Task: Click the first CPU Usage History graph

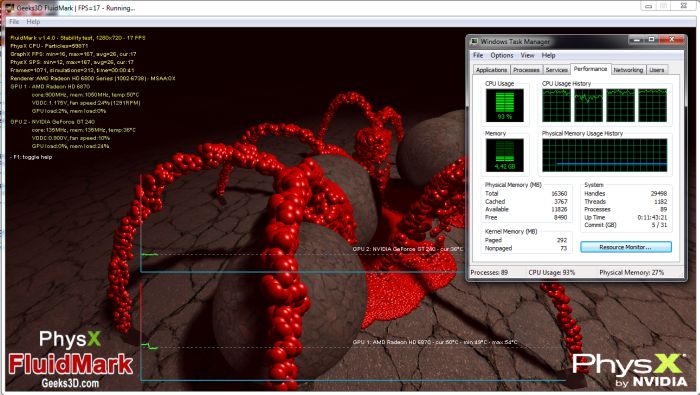Action: click(556, 105)
